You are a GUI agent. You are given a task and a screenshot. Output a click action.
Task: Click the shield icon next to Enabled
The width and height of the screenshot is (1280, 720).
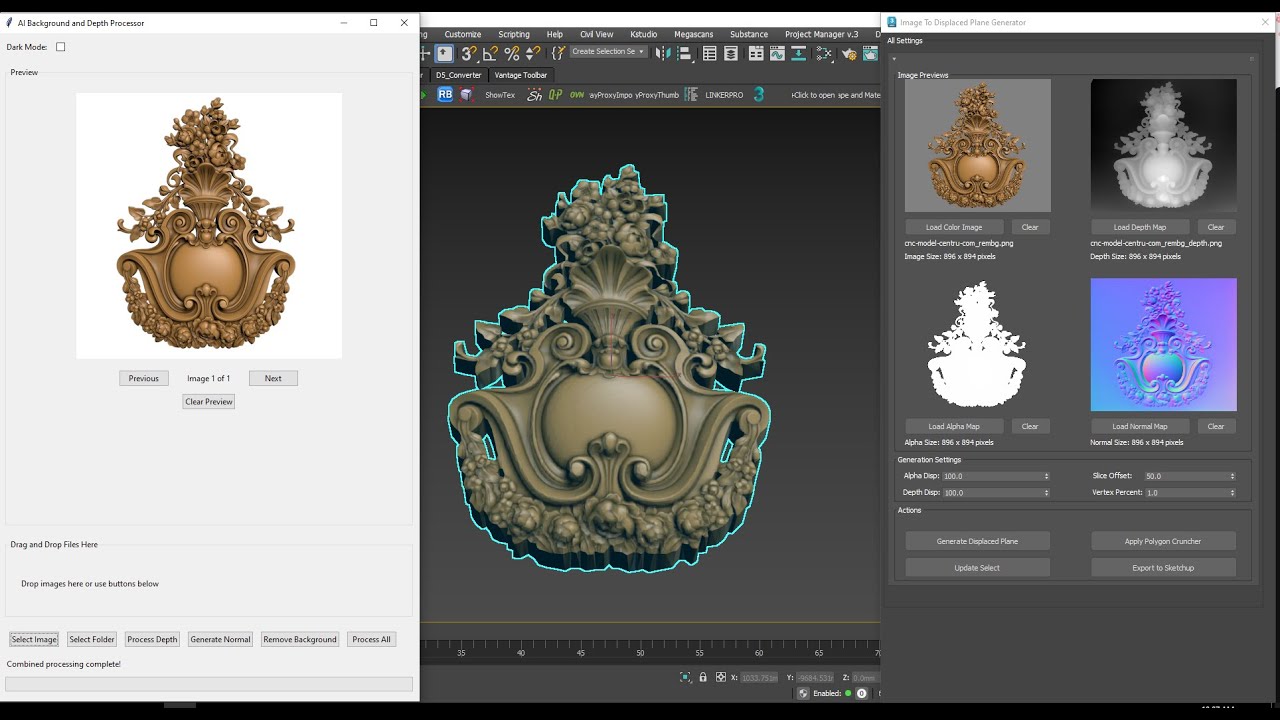pos(803,693)
